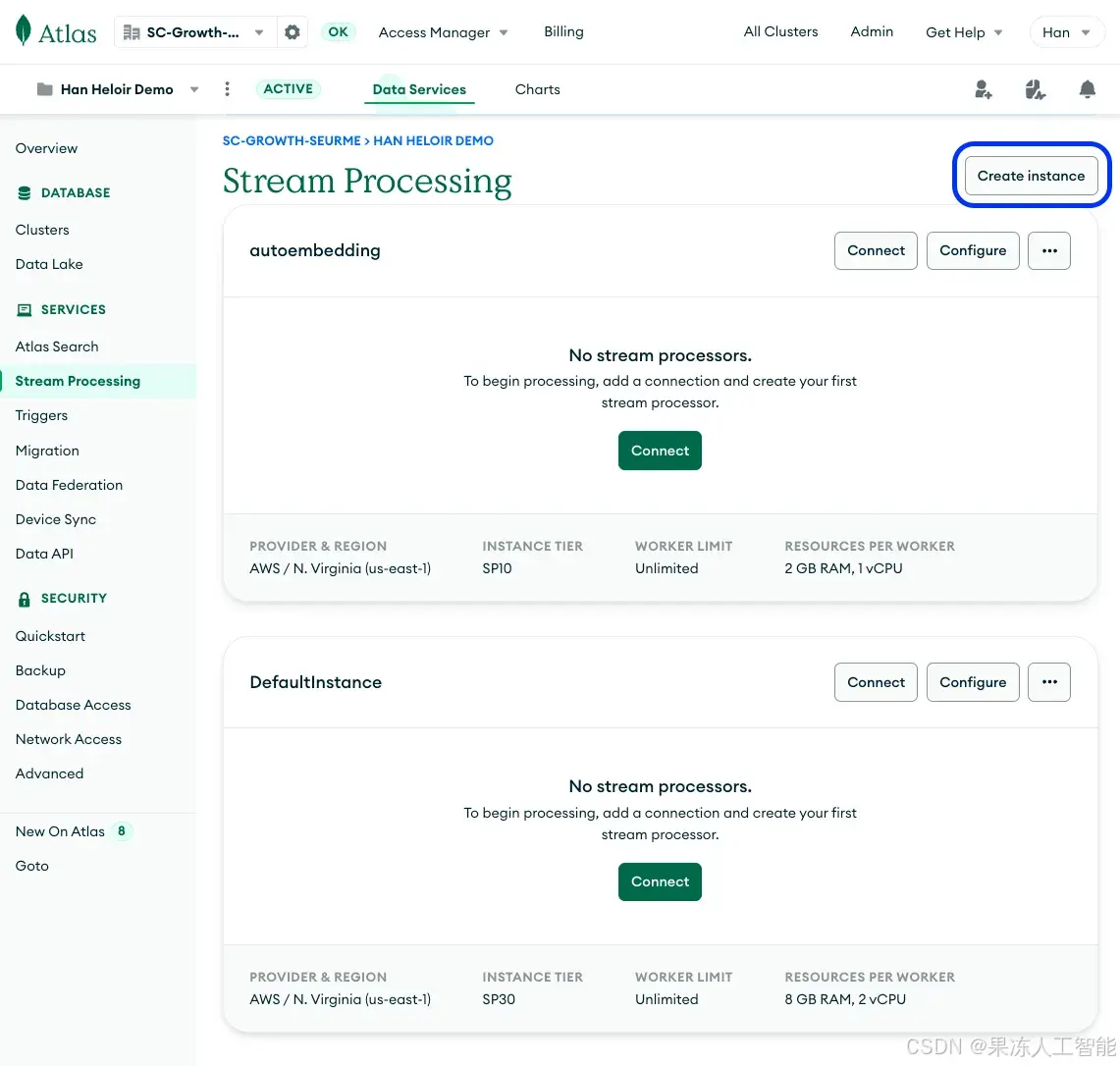The height and width of the screenshot is (1066, 1120).
Task: Click the project folder icon
Action: (x=45, y=89)
